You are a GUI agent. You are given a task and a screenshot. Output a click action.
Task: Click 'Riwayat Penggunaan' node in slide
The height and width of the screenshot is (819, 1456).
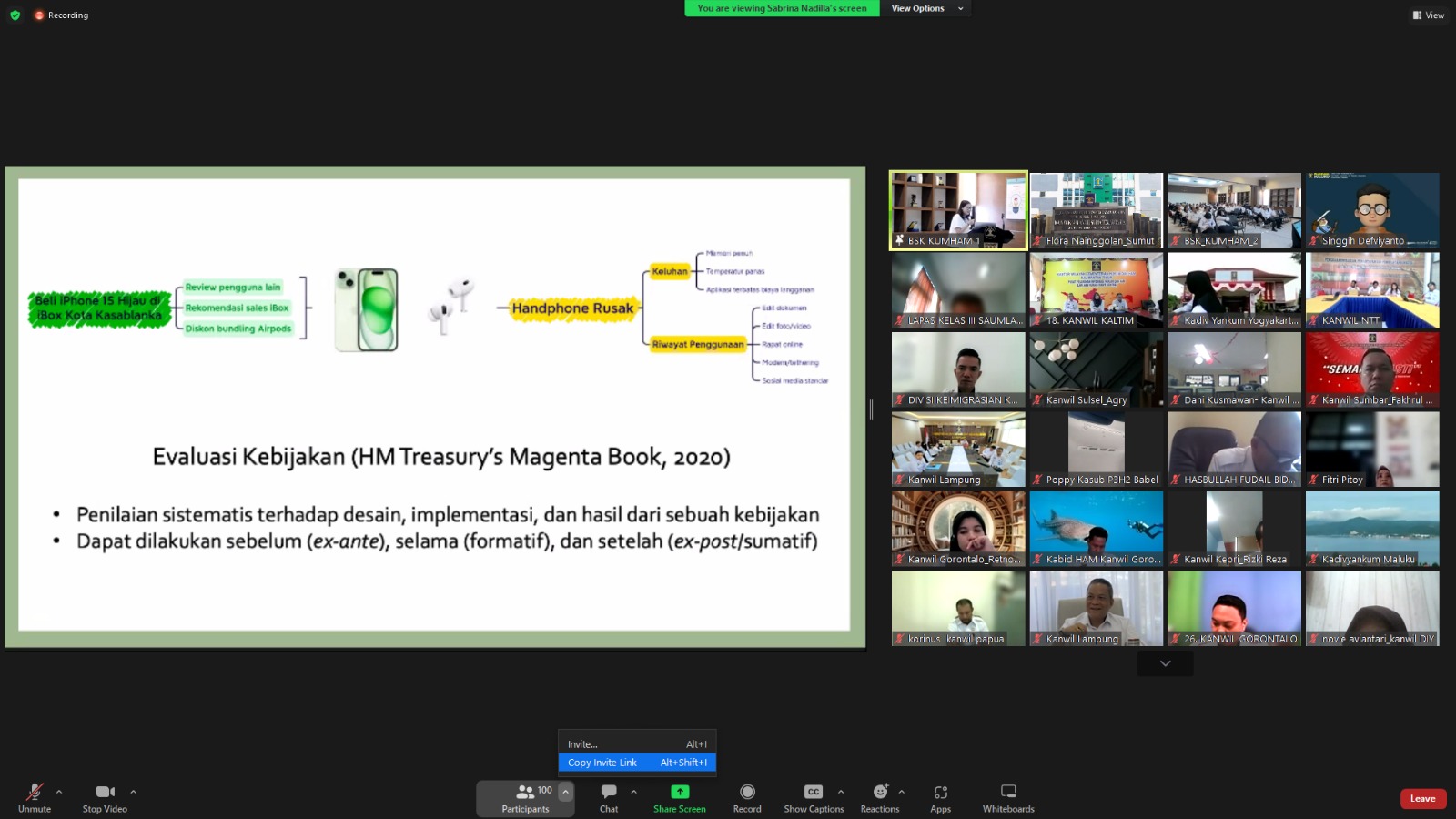tap(698, 344)
